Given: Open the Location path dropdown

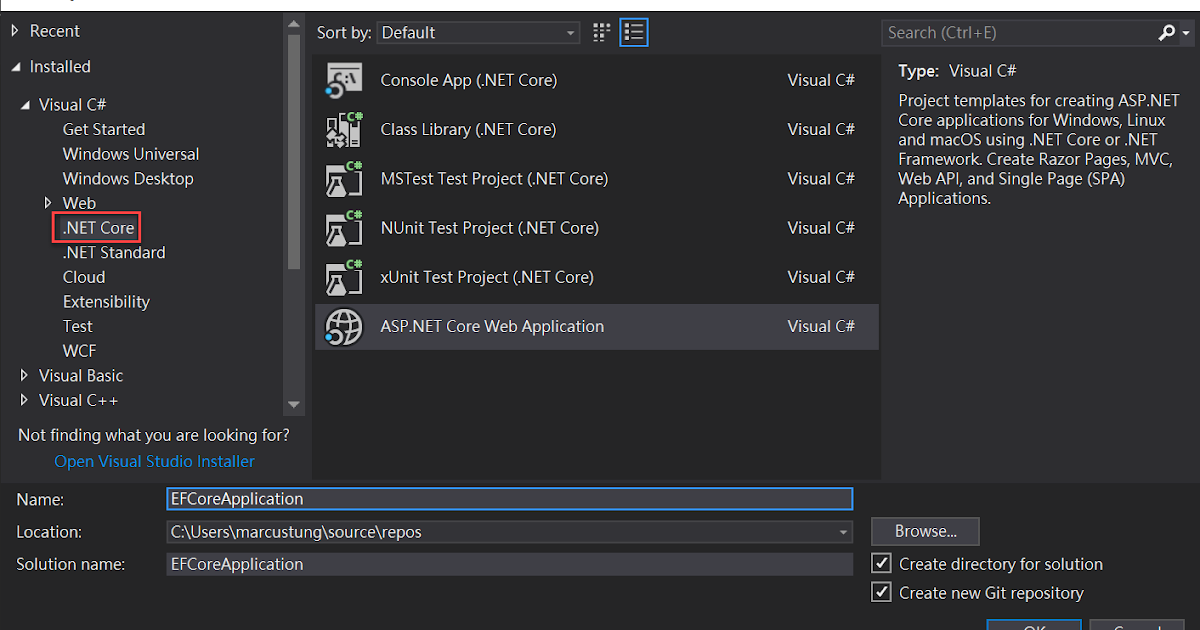Looking at the screenshot, I should coord(844,532).
